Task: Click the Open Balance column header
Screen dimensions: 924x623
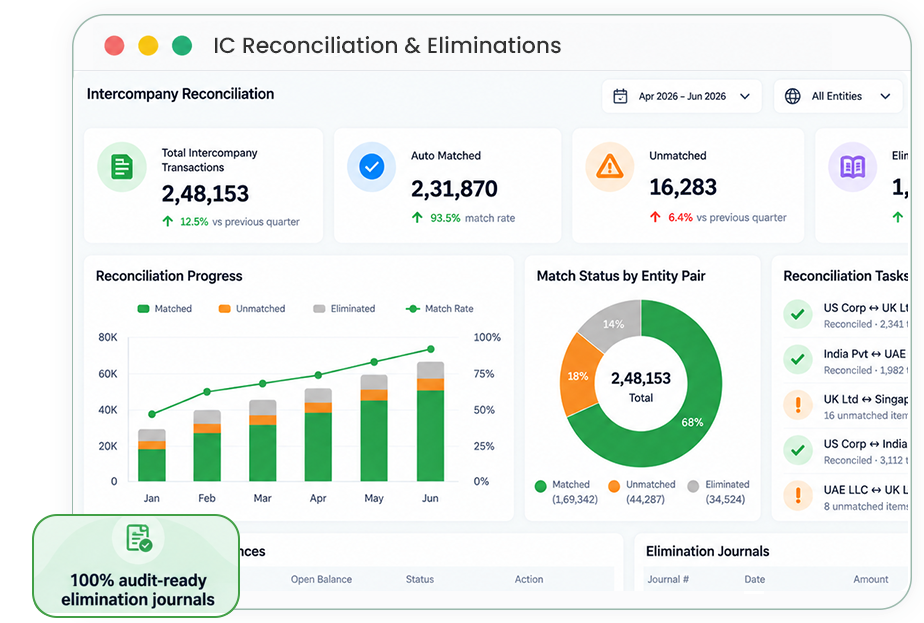Action: tap(321, 579)
